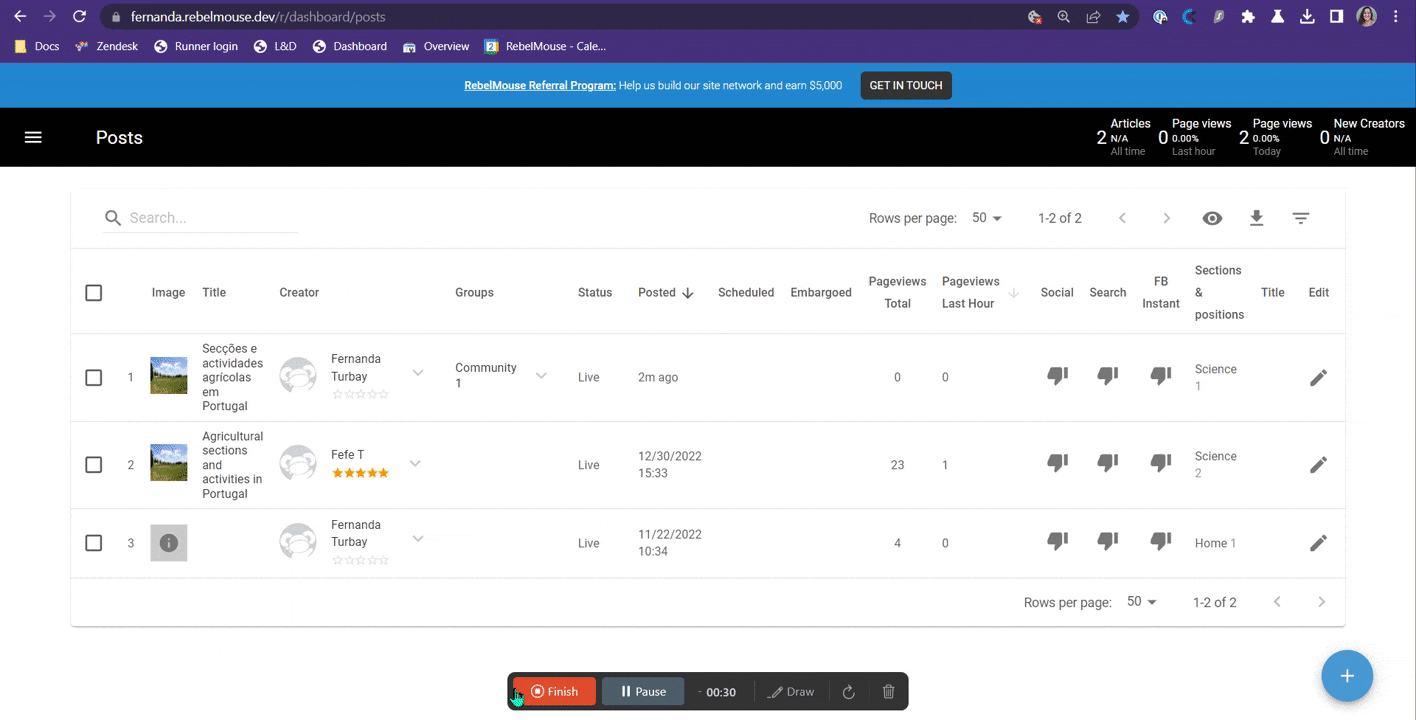1416x720 pixels.
Task: Click the GET IN TOUCH button
Action: [x=905, y=86]
